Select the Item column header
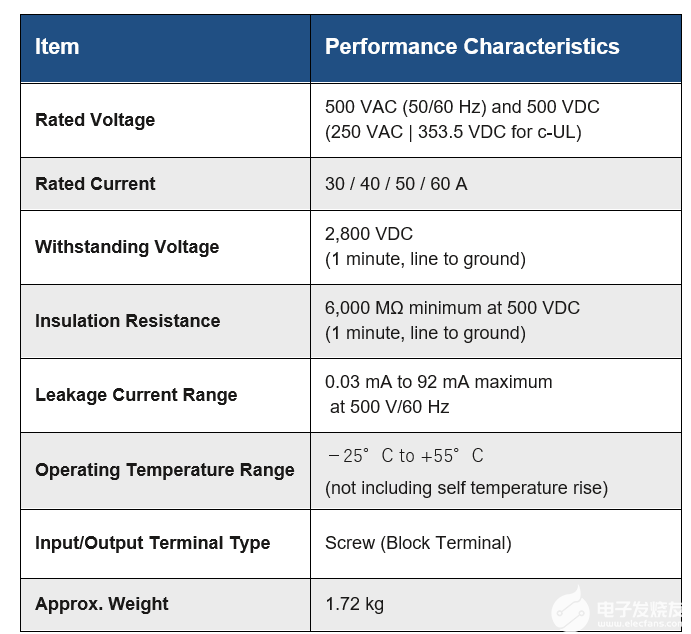The image size is (691, 634). 57,47
